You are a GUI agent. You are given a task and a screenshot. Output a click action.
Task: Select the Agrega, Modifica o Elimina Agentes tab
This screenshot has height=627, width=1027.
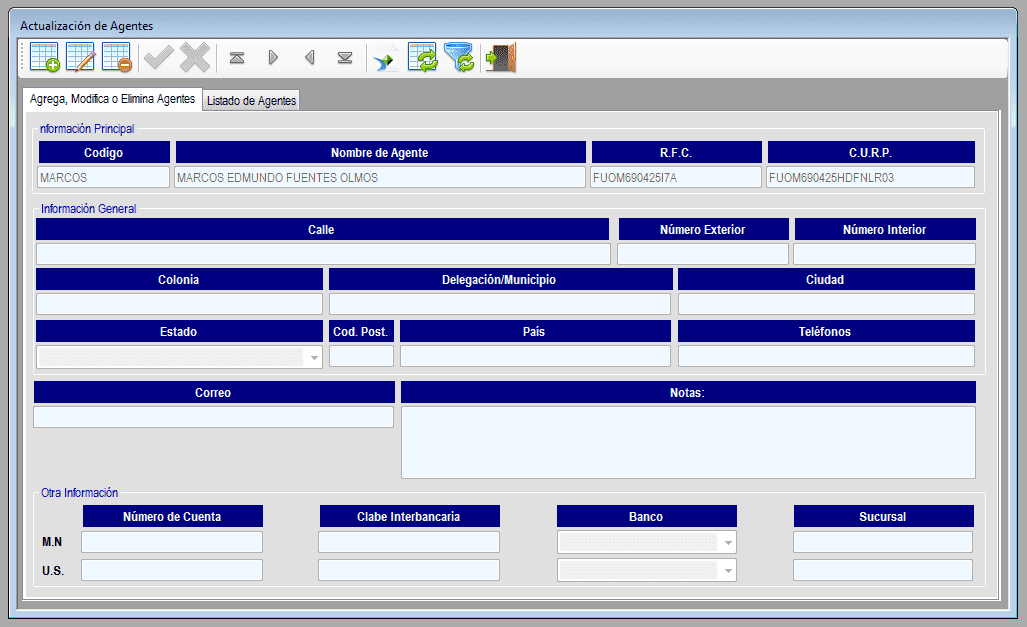[x=112, y=99]
